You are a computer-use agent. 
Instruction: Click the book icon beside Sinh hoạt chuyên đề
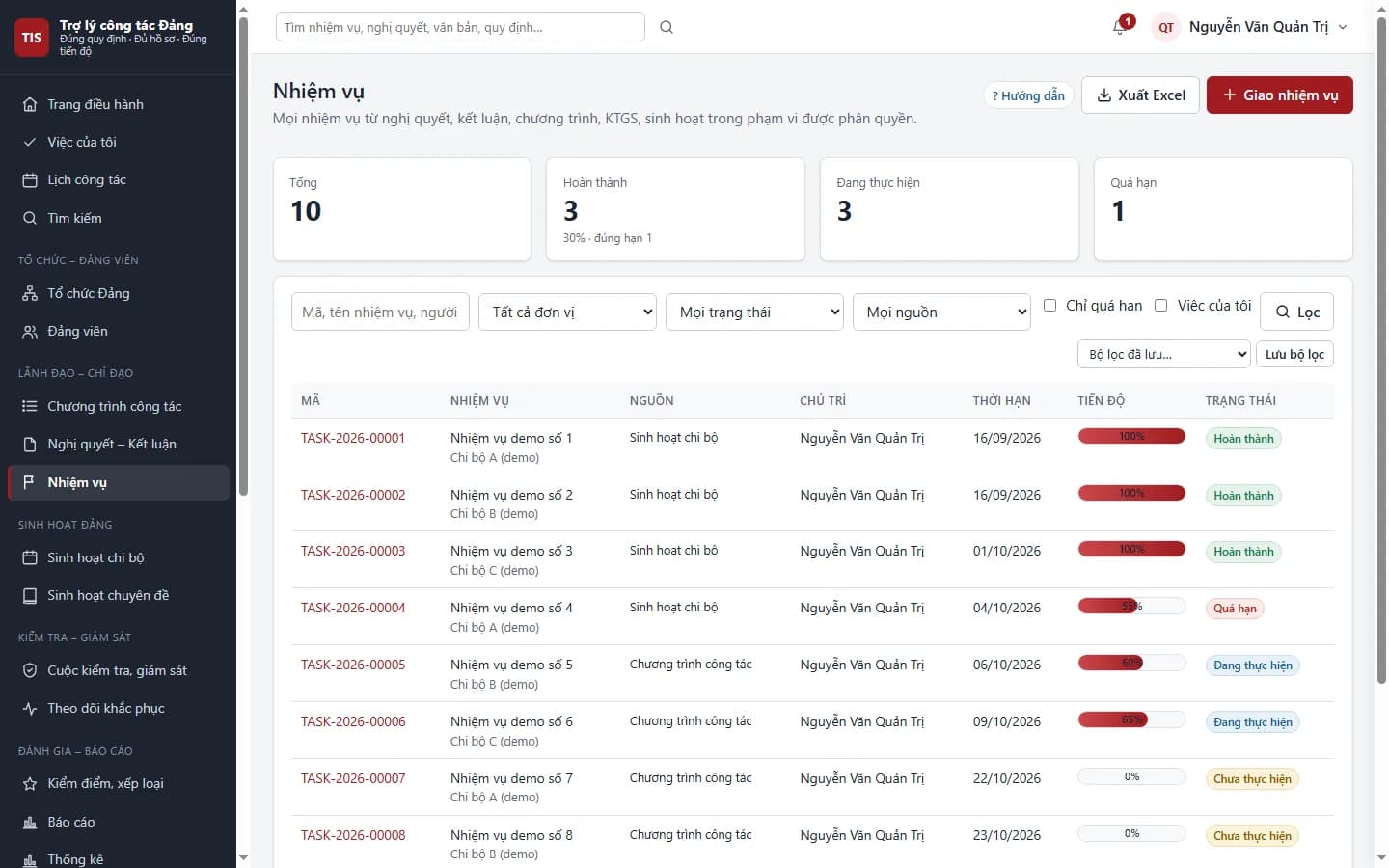pos(30,595)
